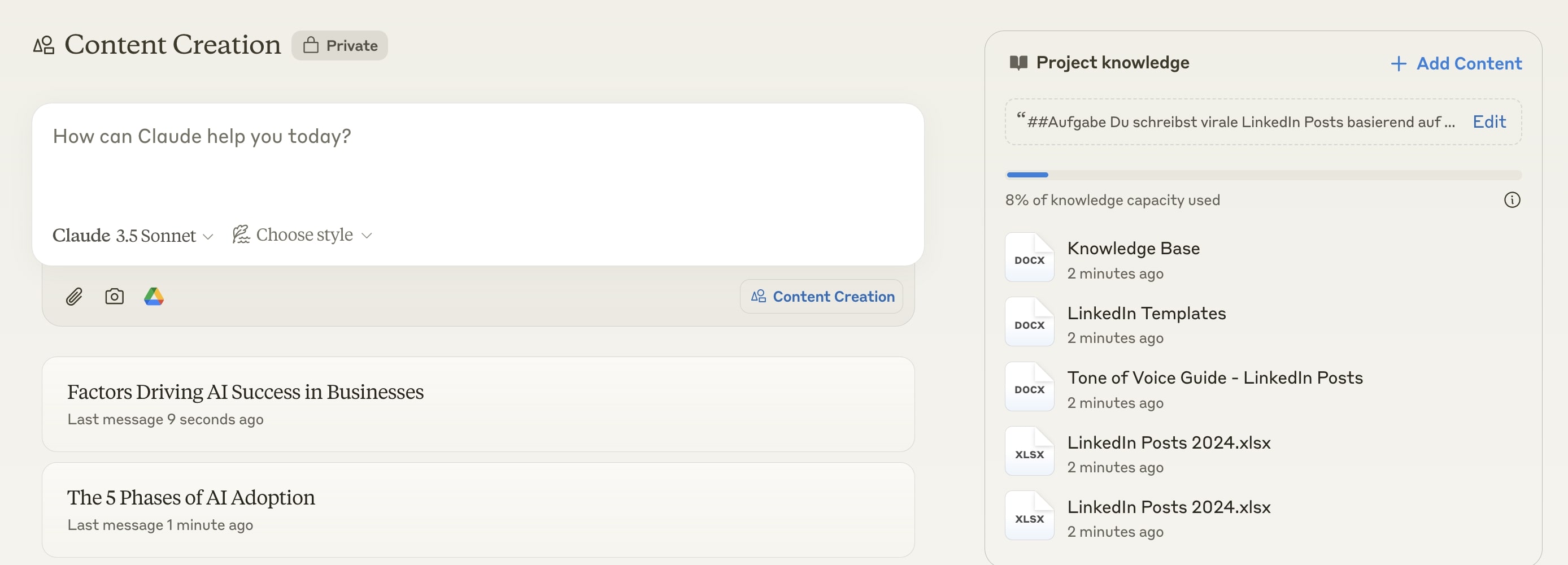Open the last LinkedIn Posts 2024.xlsx file
This screenshot has height=565, width=1568.
click(x=1169, y=507)
